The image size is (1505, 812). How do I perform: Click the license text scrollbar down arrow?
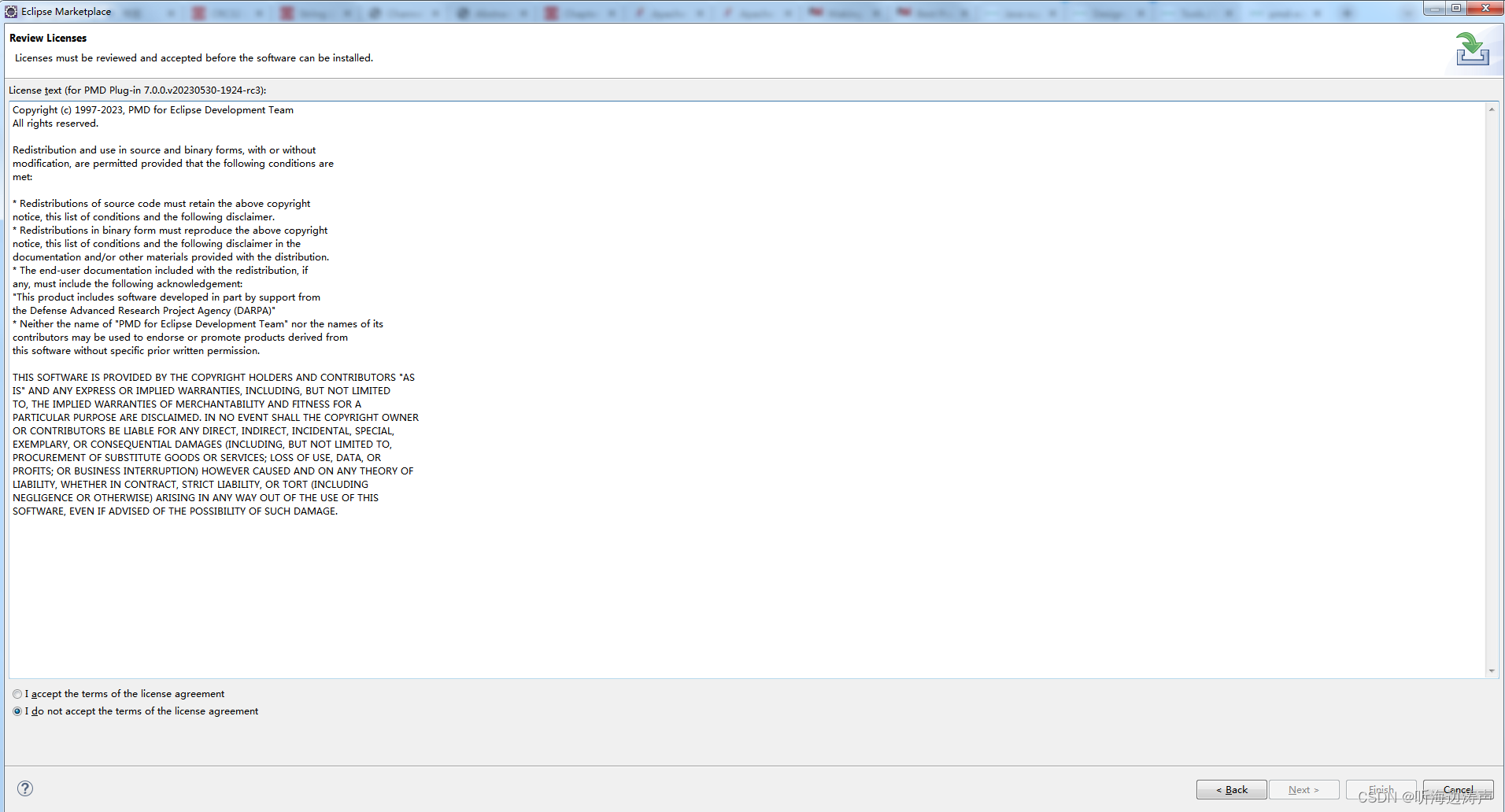[x=1492, y=671]
